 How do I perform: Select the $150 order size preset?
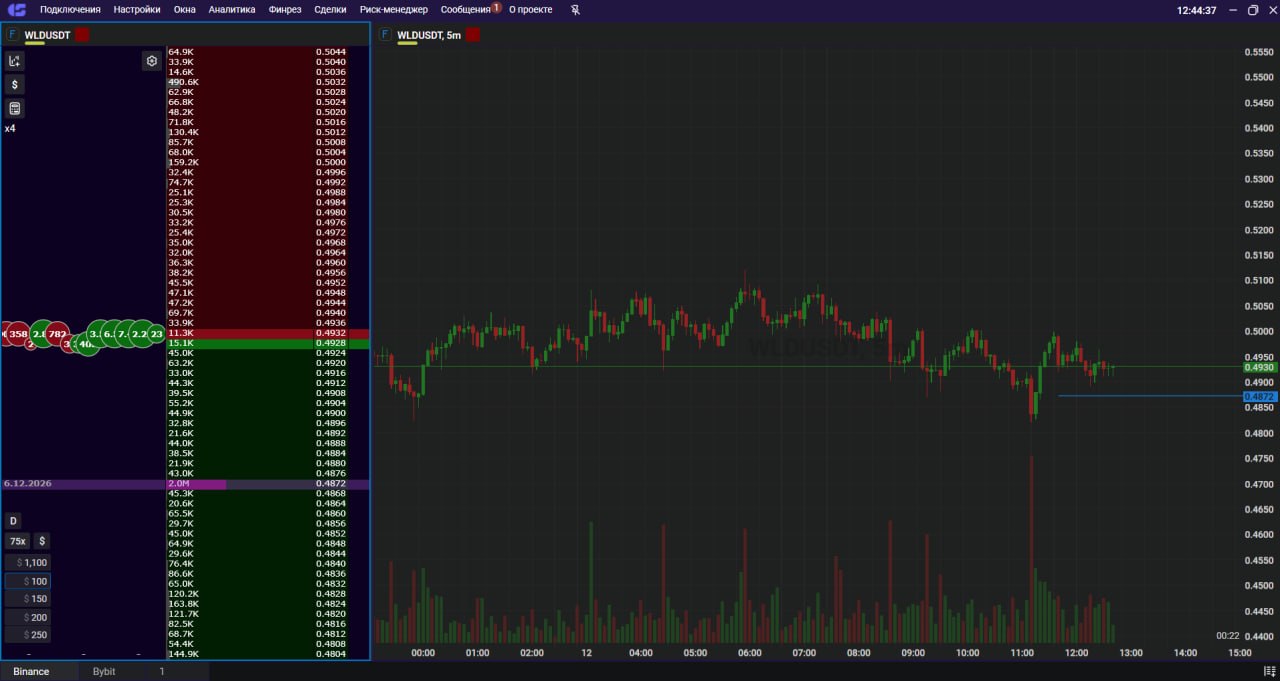pos(28,599)
